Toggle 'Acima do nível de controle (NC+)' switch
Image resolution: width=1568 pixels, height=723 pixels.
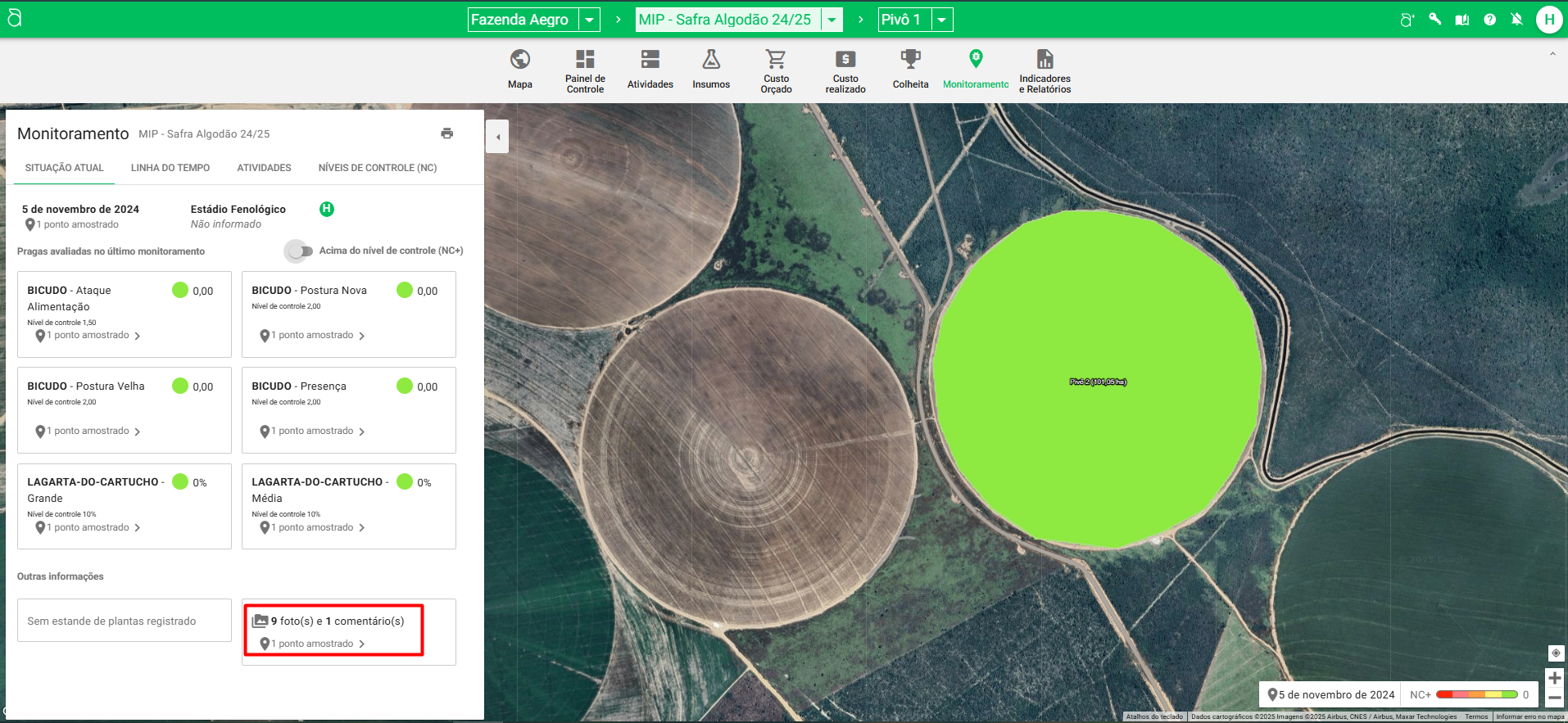(299, 251)
